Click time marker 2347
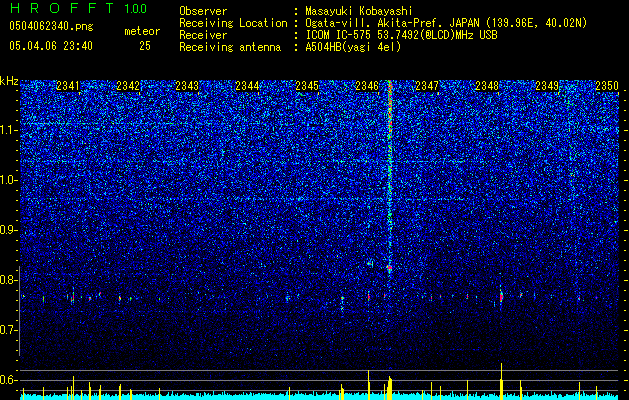Viewport: 629px width, 400px height. point(427,86)
